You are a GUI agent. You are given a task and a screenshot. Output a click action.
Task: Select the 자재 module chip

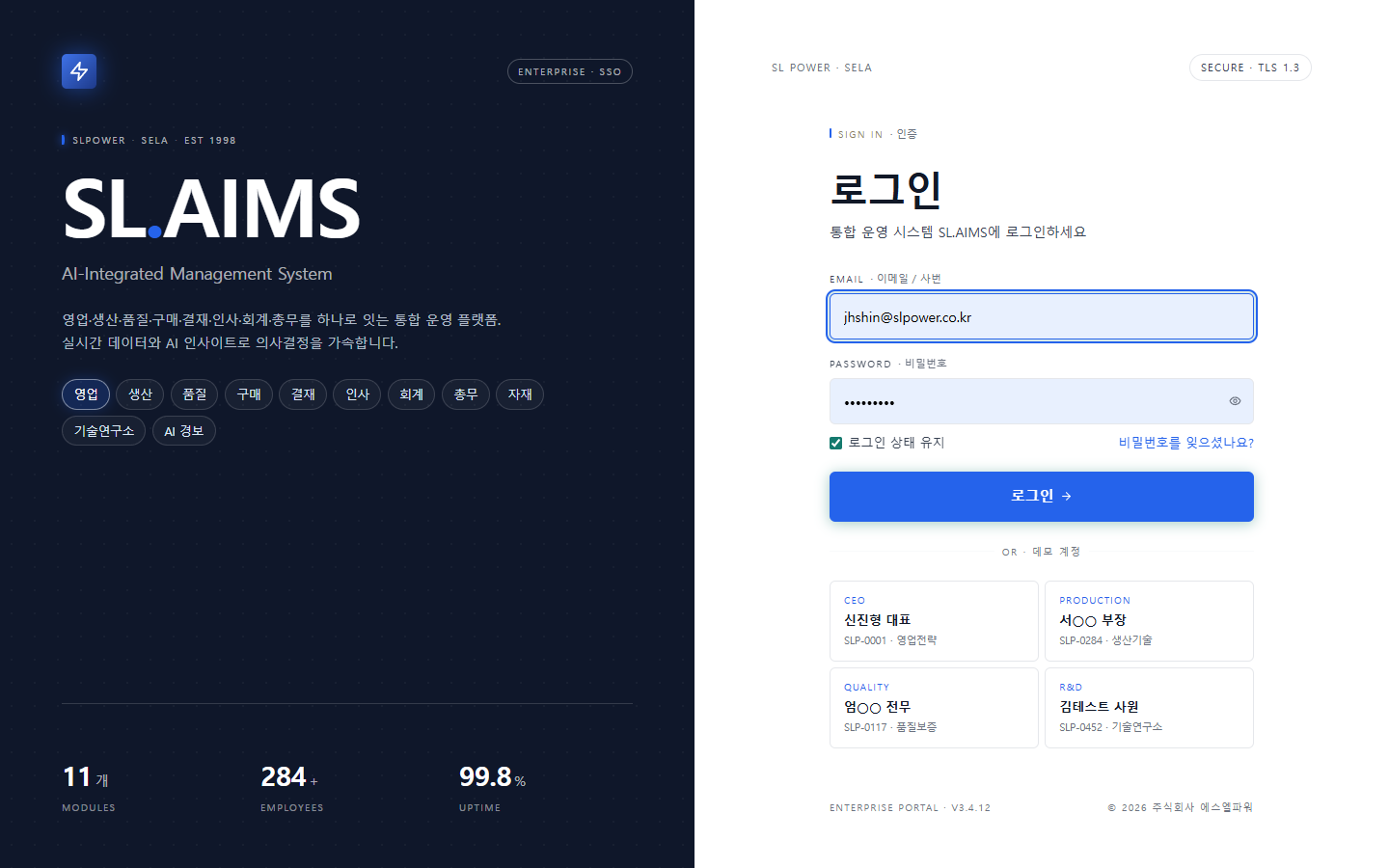[520, 394]
